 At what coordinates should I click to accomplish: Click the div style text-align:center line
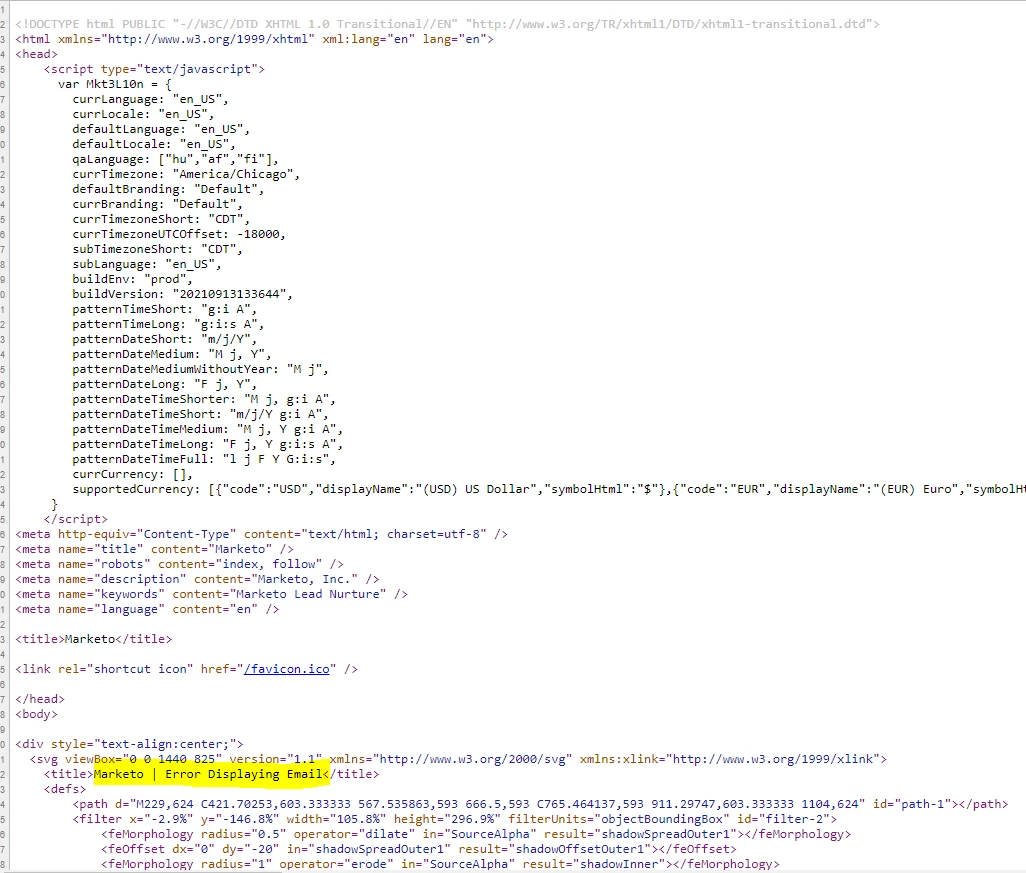[x=130, y=745]
